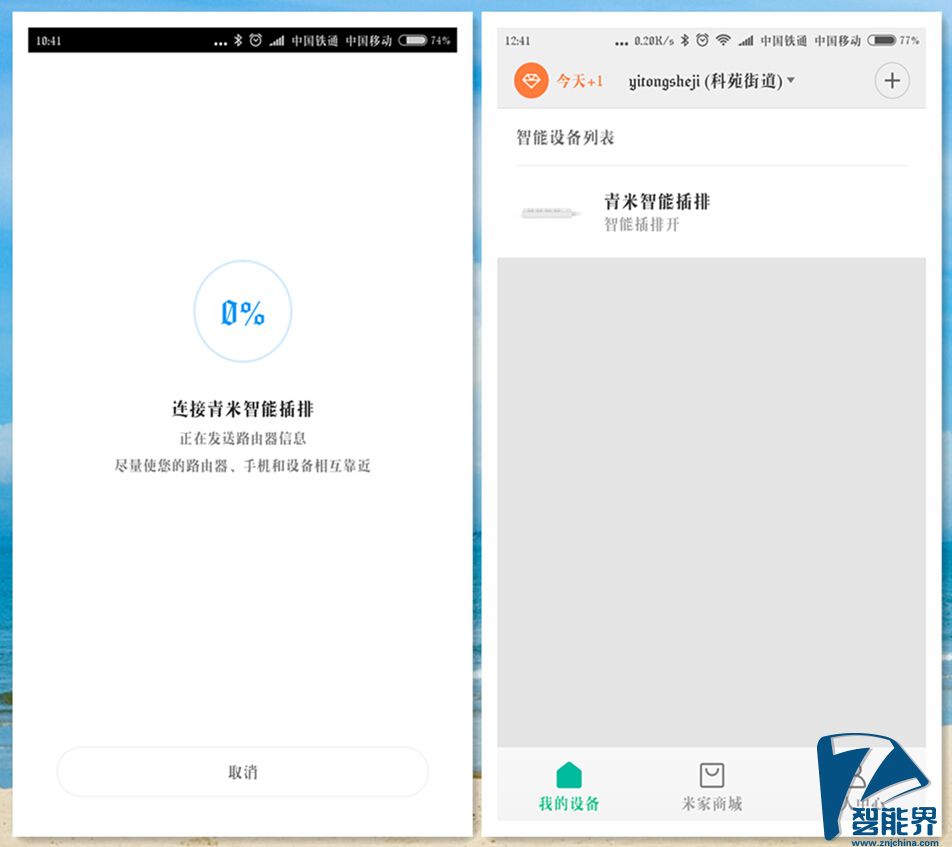Tap the 77% battery icon in the status bar
952x847 pixels.
tap(882, 40)
